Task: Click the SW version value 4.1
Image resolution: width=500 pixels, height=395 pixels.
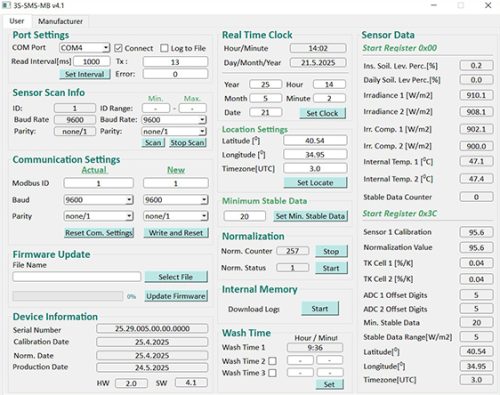Action: [x=191, y=383]
